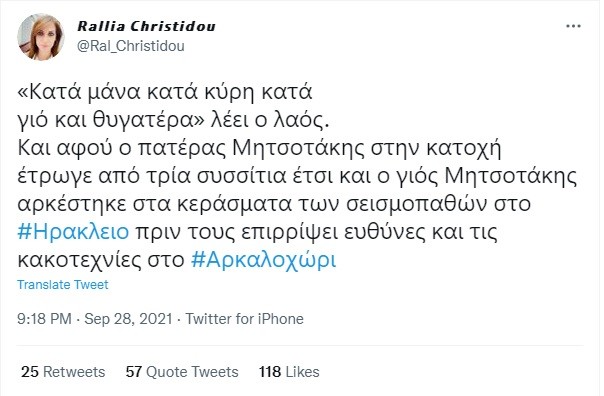Click Μητσοτάκης on the πατέρας line

point(299,149)
